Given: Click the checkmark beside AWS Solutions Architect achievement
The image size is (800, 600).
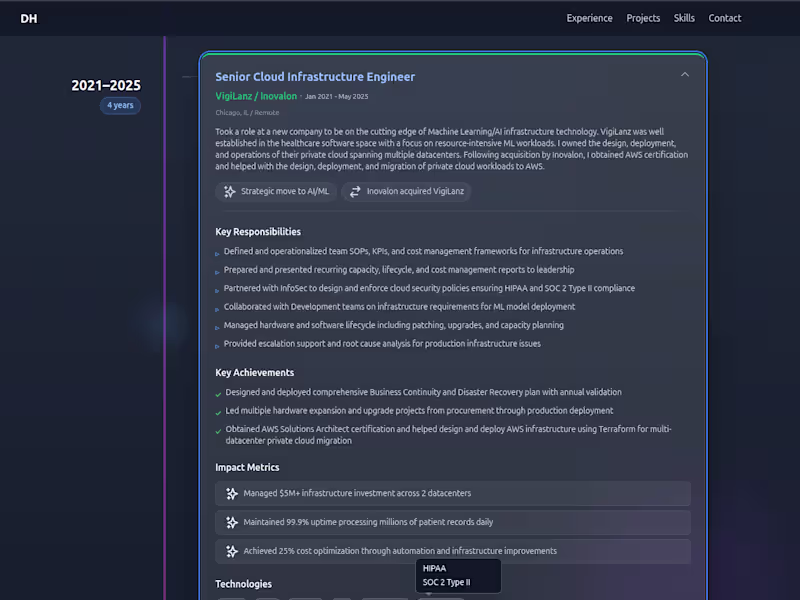Looking at the screenshot, I should tap(218, 431).
